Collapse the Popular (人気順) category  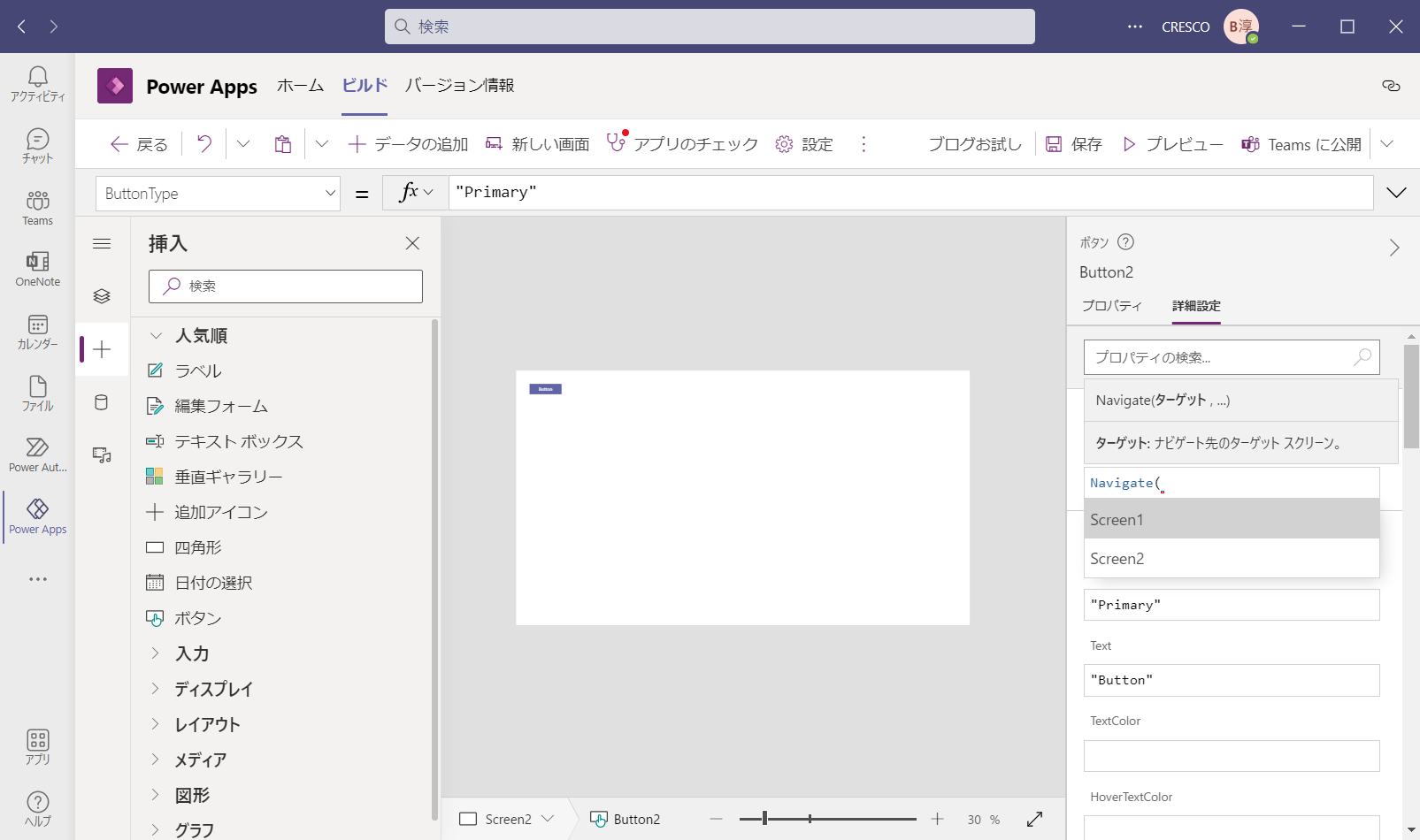pyautogui.click(x=156, y=336)
